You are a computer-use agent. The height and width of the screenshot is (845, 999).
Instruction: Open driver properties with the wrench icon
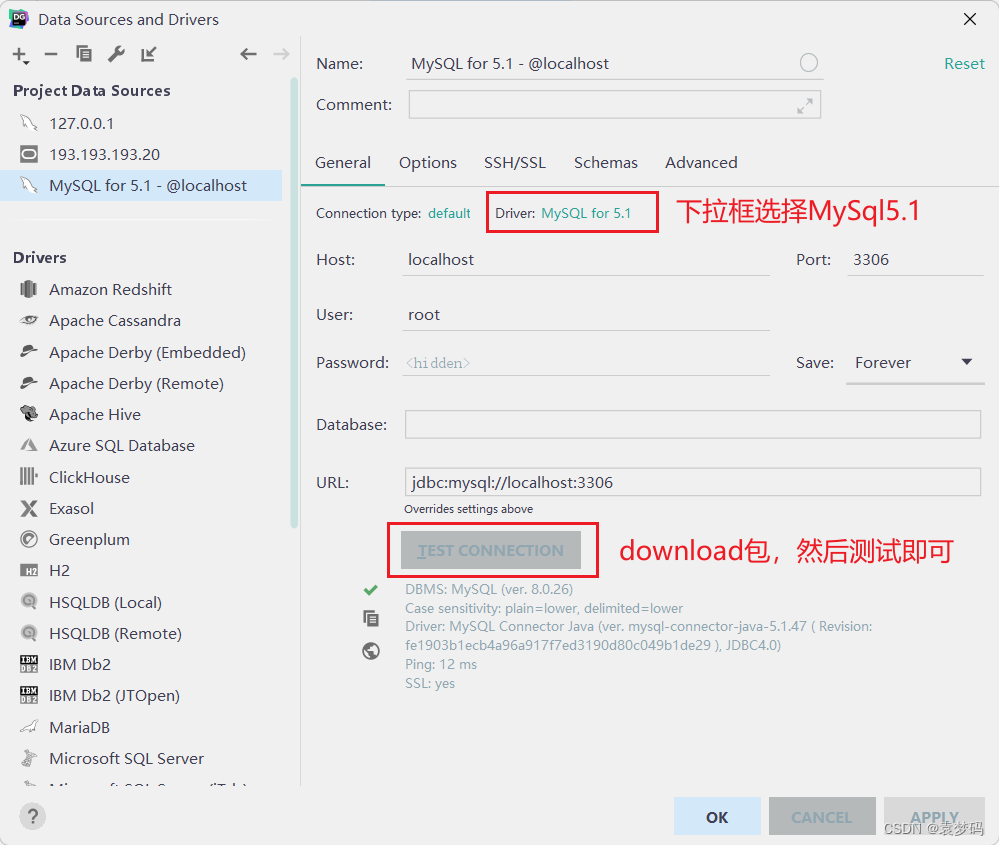[116, 55]
